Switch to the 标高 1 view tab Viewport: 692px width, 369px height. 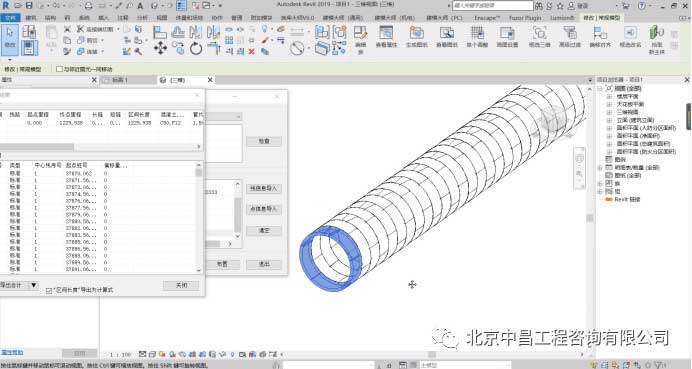[x=128, y=80]
